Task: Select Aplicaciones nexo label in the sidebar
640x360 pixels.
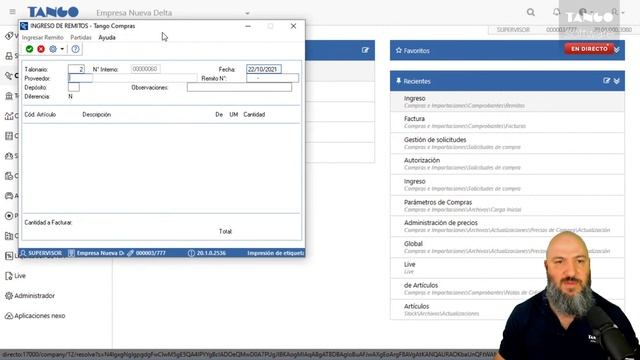Action: click(40, 316)
